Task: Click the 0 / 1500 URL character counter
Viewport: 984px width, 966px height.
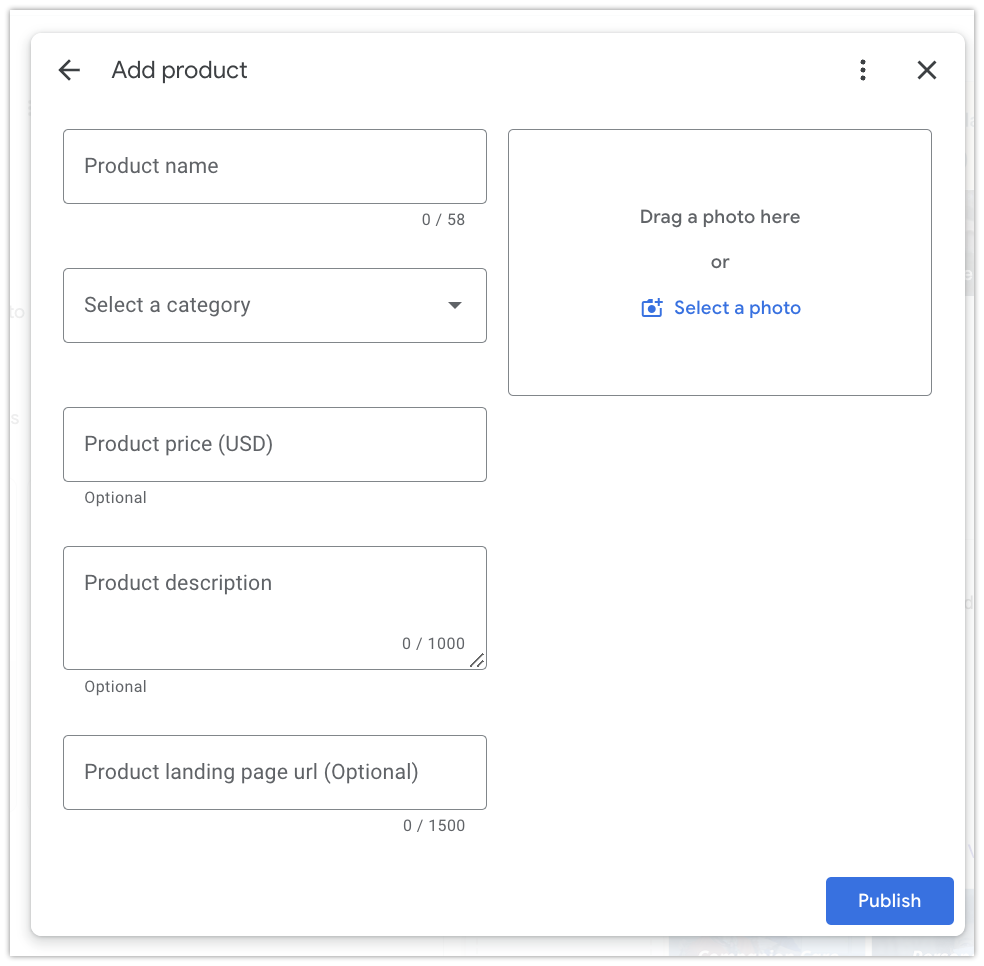Action: tap(434, 826)
